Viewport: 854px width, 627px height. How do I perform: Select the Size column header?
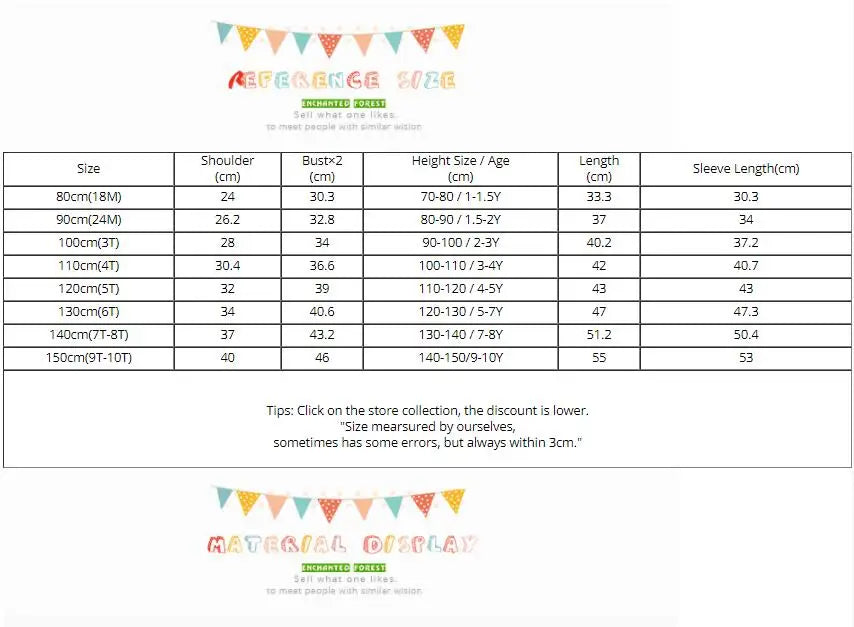coord(88,169)
